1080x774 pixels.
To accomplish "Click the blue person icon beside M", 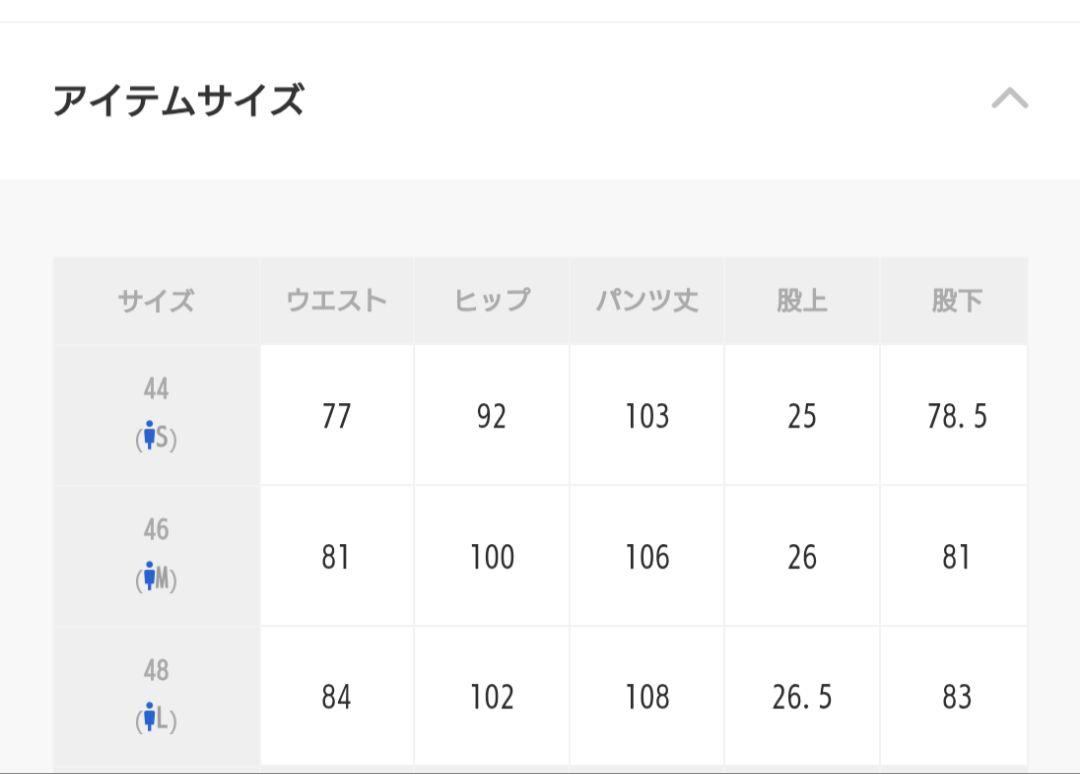I will (149, 576).
